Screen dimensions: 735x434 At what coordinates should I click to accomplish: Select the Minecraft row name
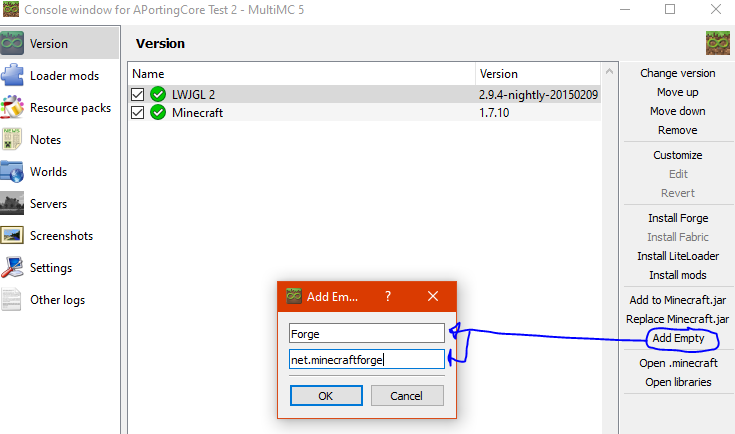click(197, 113)
